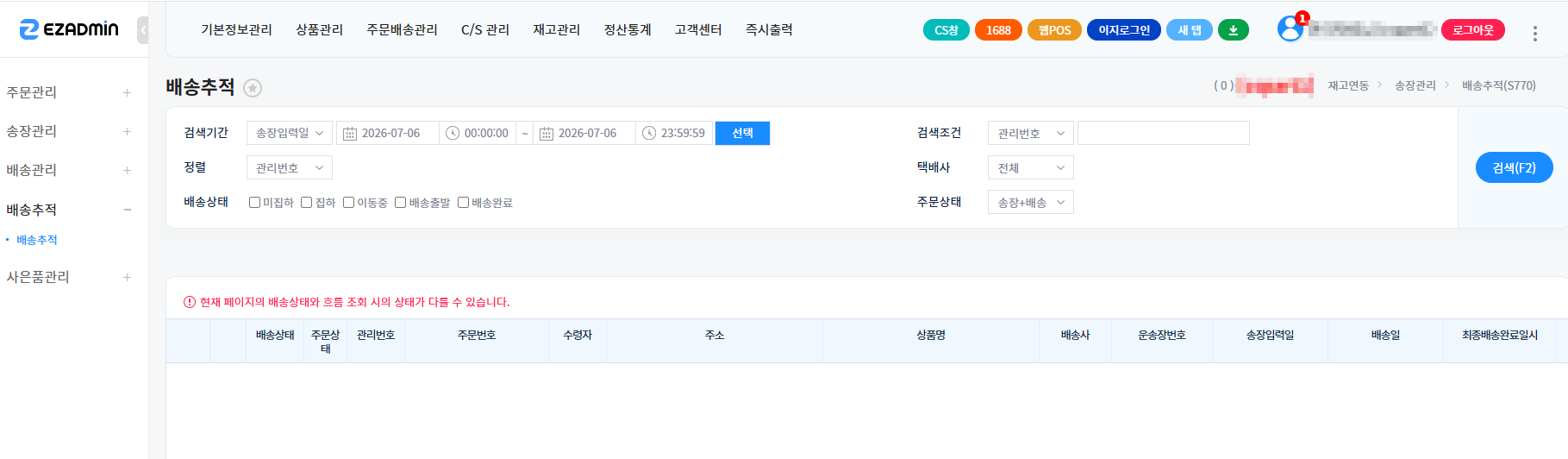Viewport: 1568px width, 459px height.
Task: Select 배송추적 sidebar sub-item link
Action: [37, 240]
